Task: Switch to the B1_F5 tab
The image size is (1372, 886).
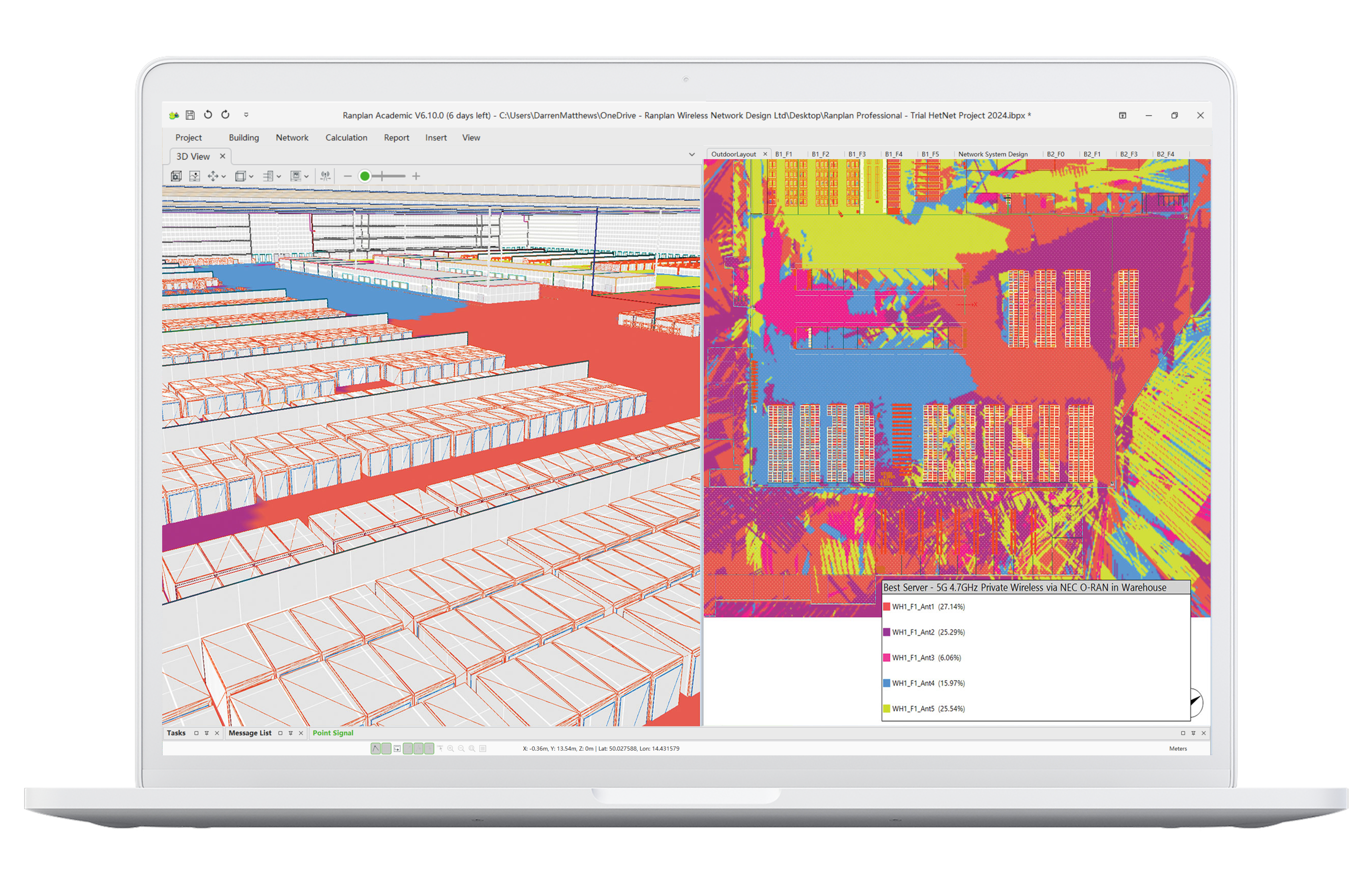Action: pos(930,154)
